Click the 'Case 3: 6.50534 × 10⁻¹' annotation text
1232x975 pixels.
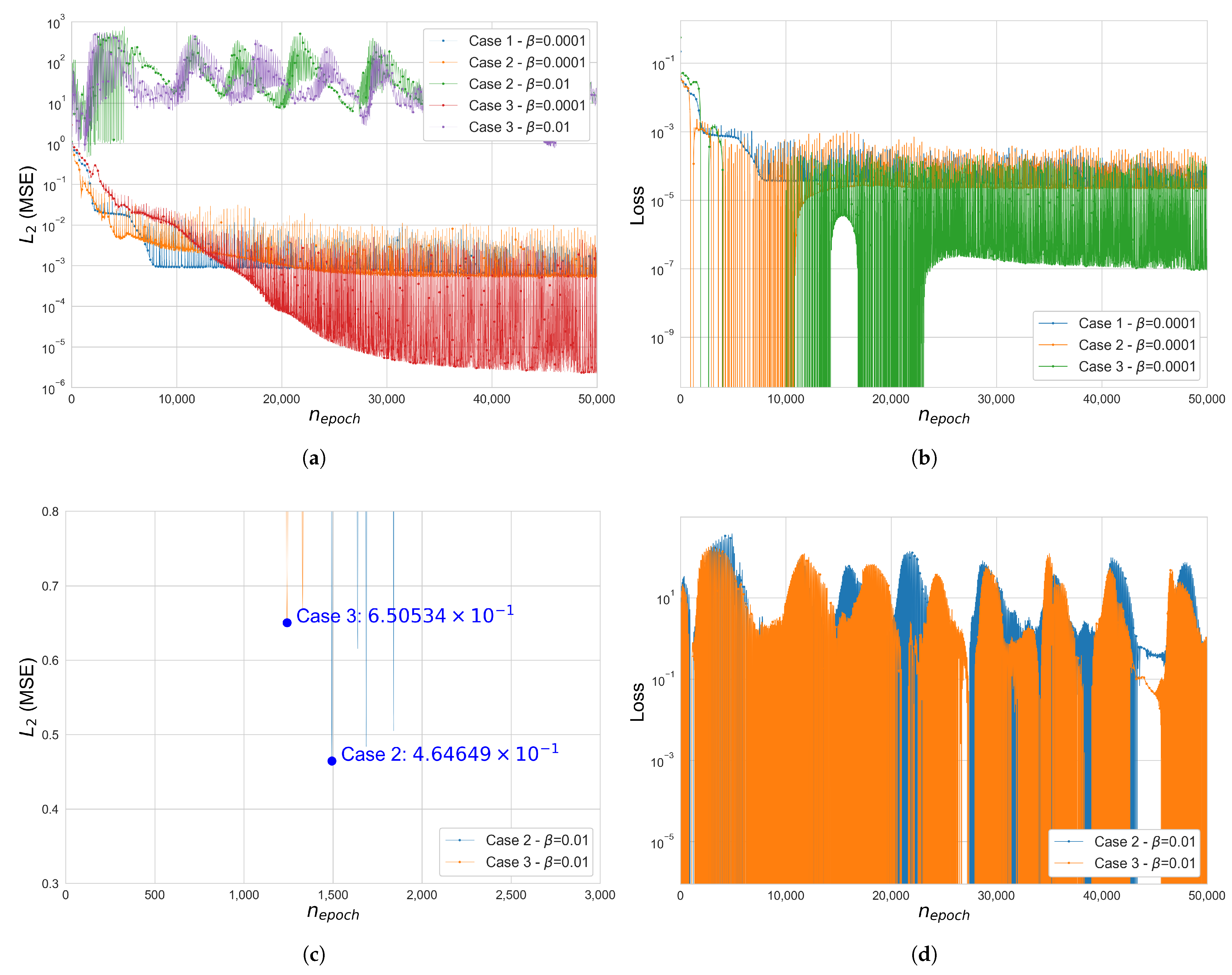[x=404, y=616]
